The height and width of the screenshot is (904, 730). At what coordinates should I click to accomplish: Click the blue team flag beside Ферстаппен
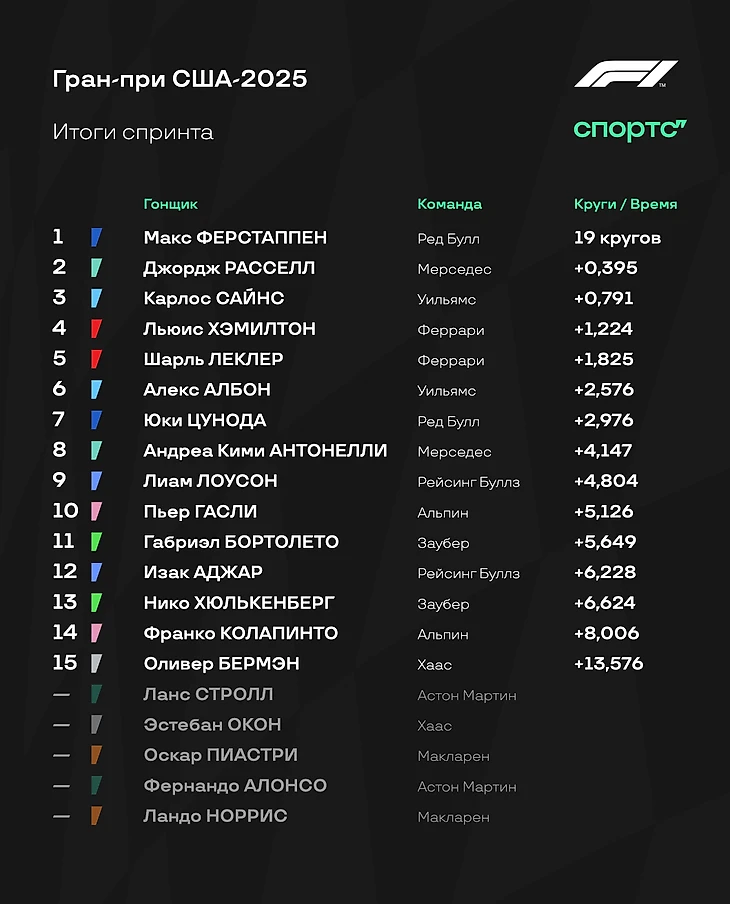pos(96,238)
